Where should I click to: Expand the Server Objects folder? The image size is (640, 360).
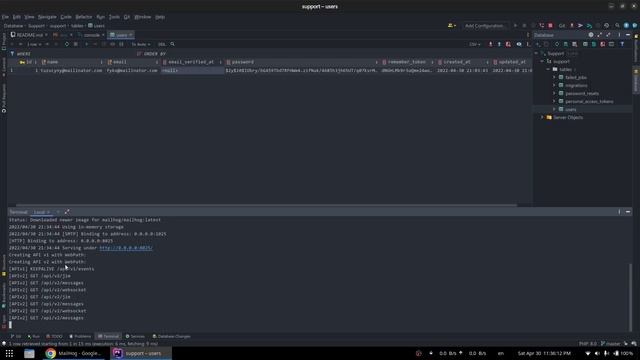[x=542, y=118]
